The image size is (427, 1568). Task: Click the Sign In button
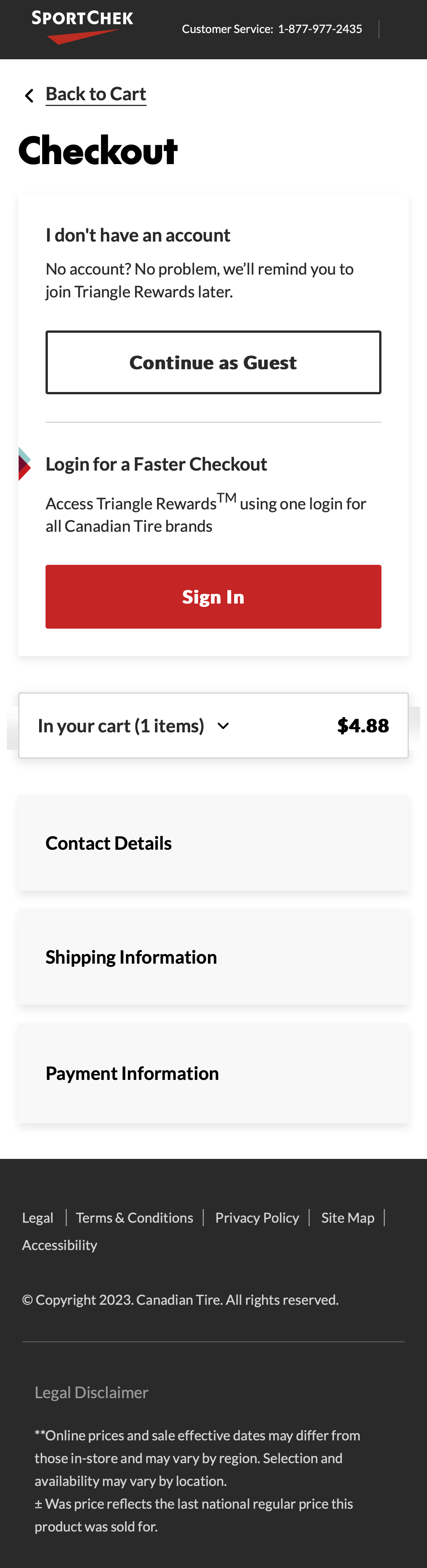pyautogui.click(x=213, y=596)
